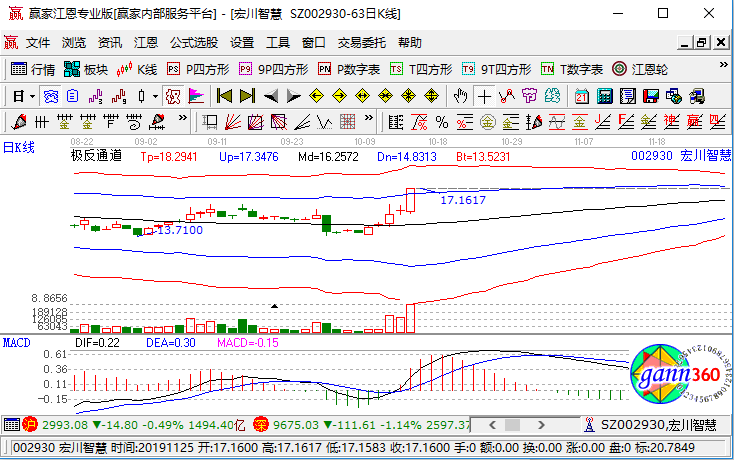This screenshot has width=734, height=460.
Task: Open the notepad icon
Action: pos(628,97)
